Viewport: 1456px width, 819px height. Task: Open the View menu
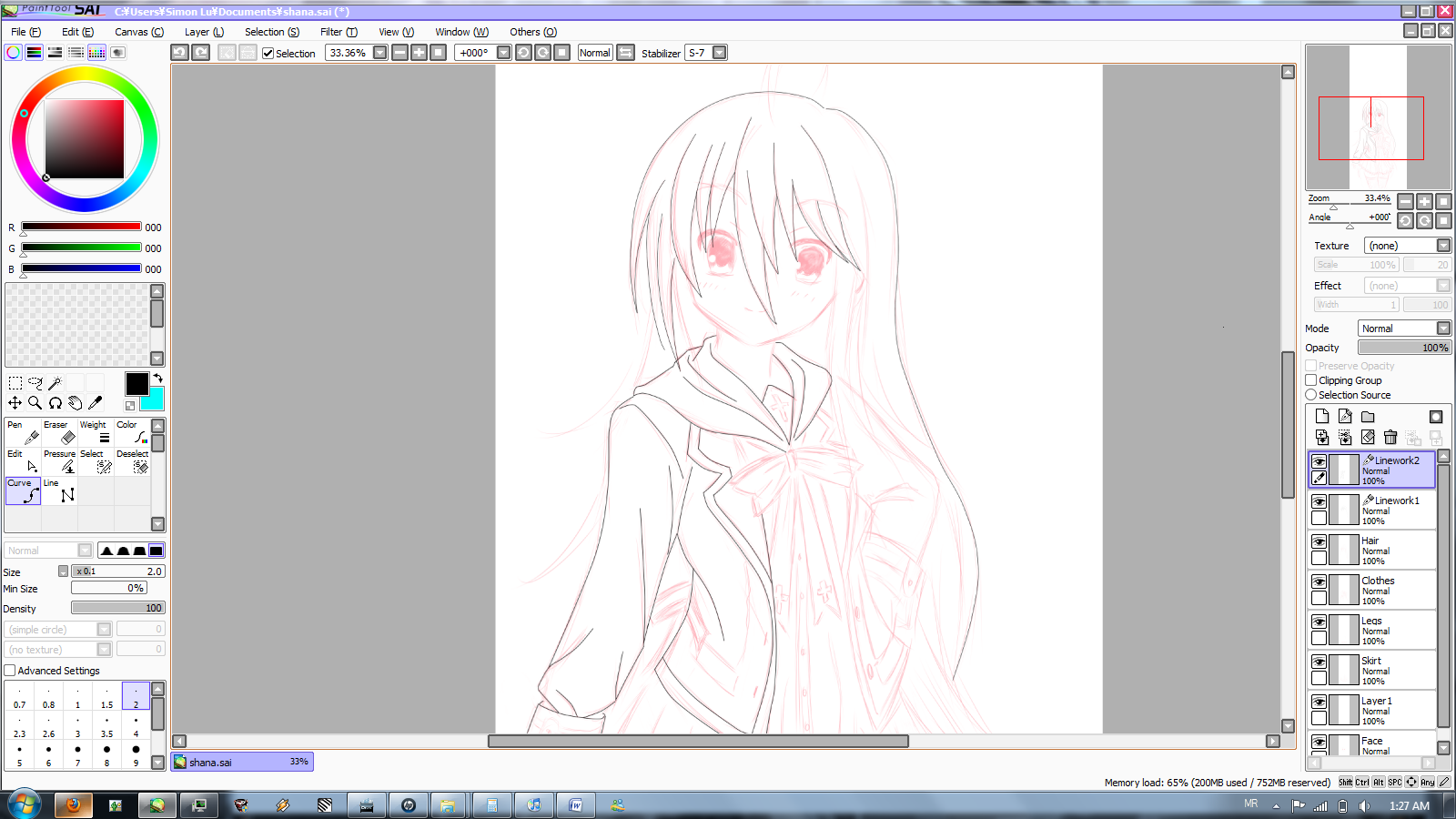(x=396, y=32)
